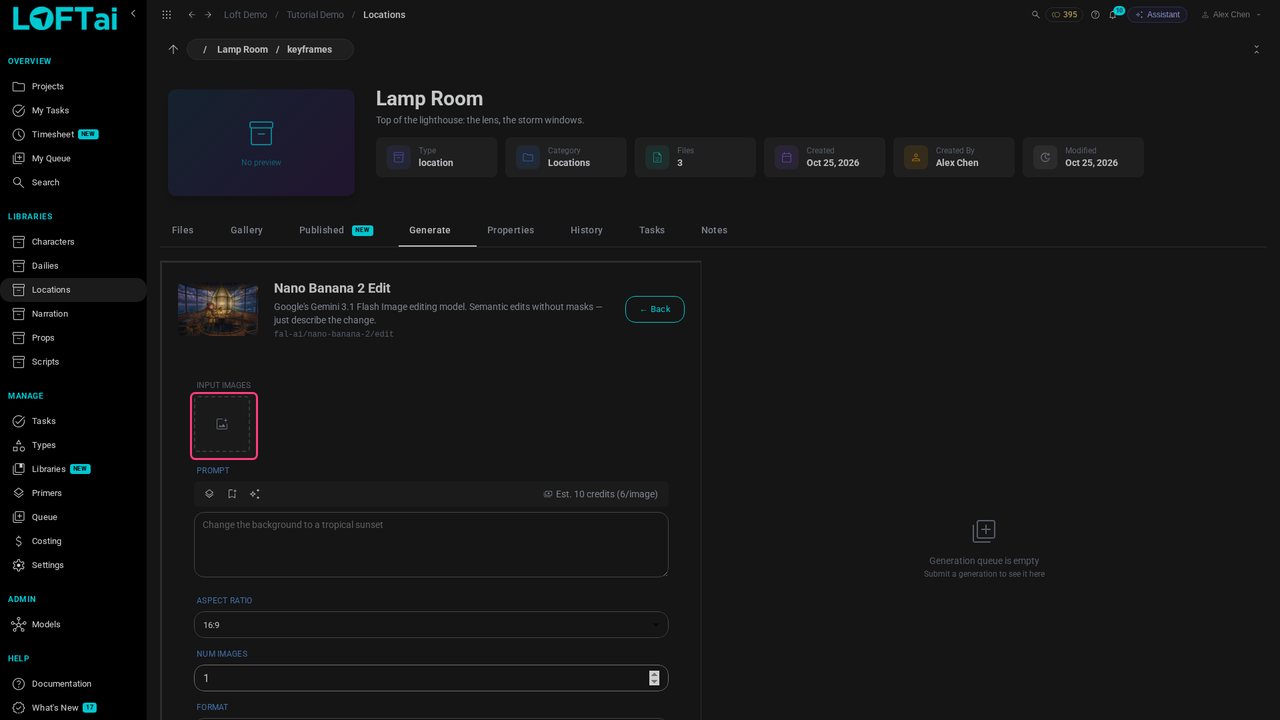Open Models in the Admin section
This screenshot has width=1280, height=720.
73,624
